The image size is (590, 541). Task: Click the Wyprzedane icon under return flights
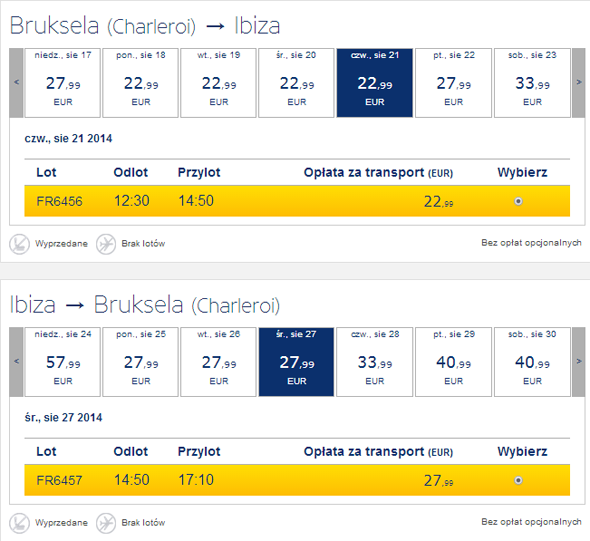click(19, 523)
